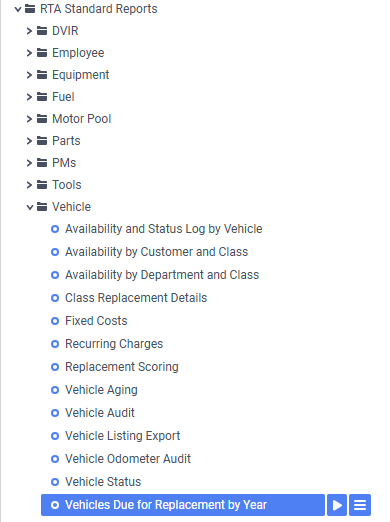Image resolution: width=390 pixels, height=522 pixels.
Task: Collapse the Vehicle folder
Action: [x=30, y=207]
